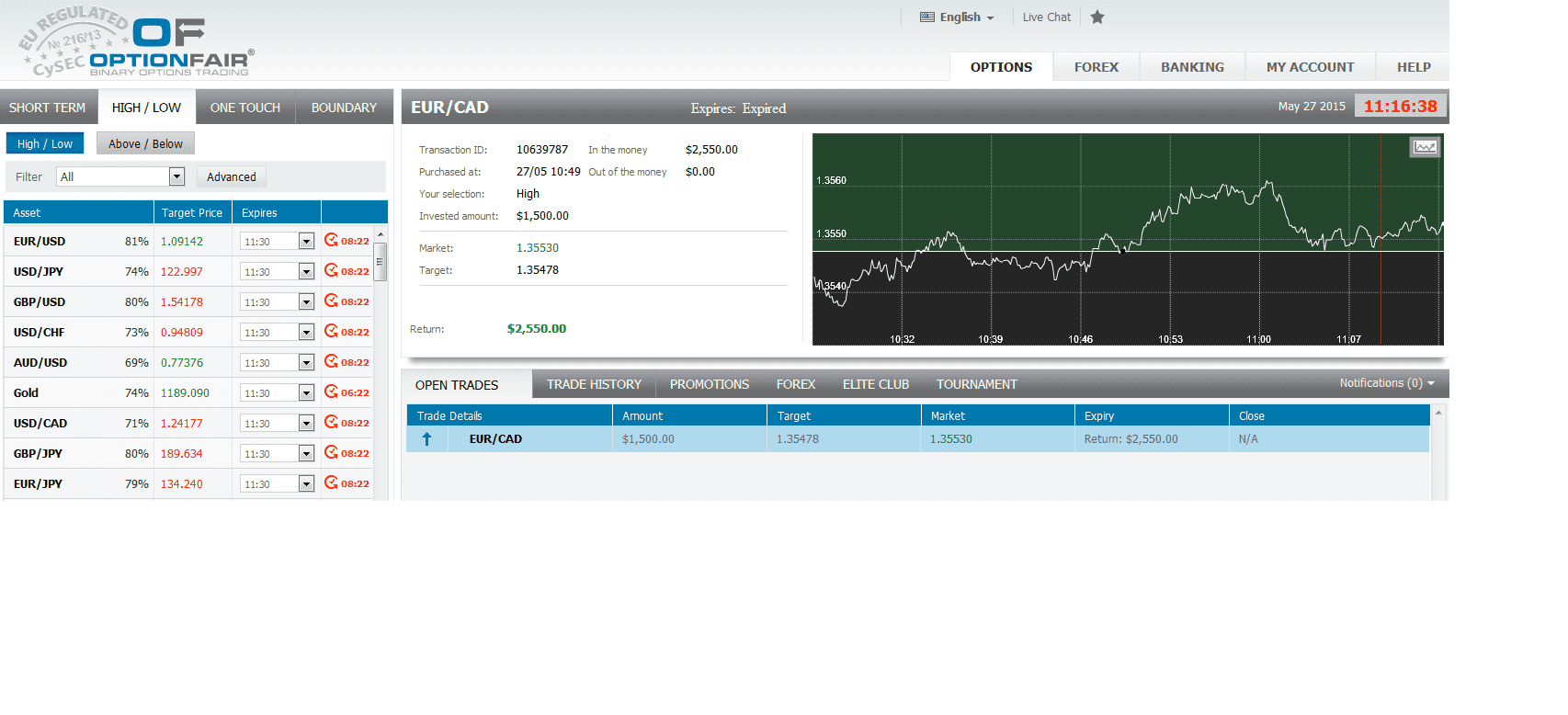Viewport: 1568px width, 715px height.
Task: Click the GBP/JPY clock timer icon
Action: (331, 452)
